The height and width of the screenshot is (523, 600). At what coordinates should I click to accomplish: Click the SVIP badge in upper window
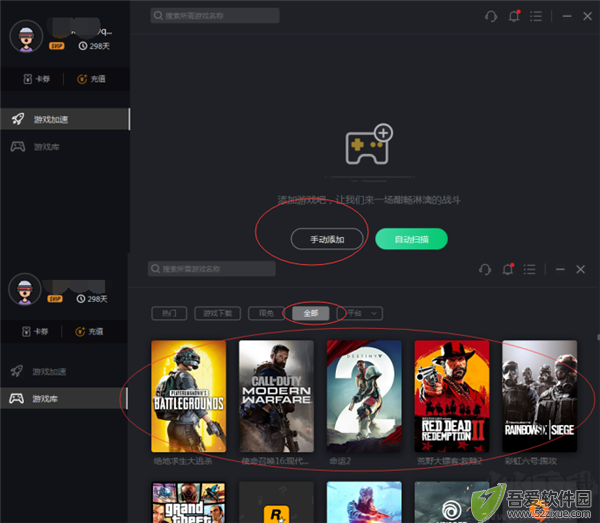pyautogui.click(x=57, y=46)
